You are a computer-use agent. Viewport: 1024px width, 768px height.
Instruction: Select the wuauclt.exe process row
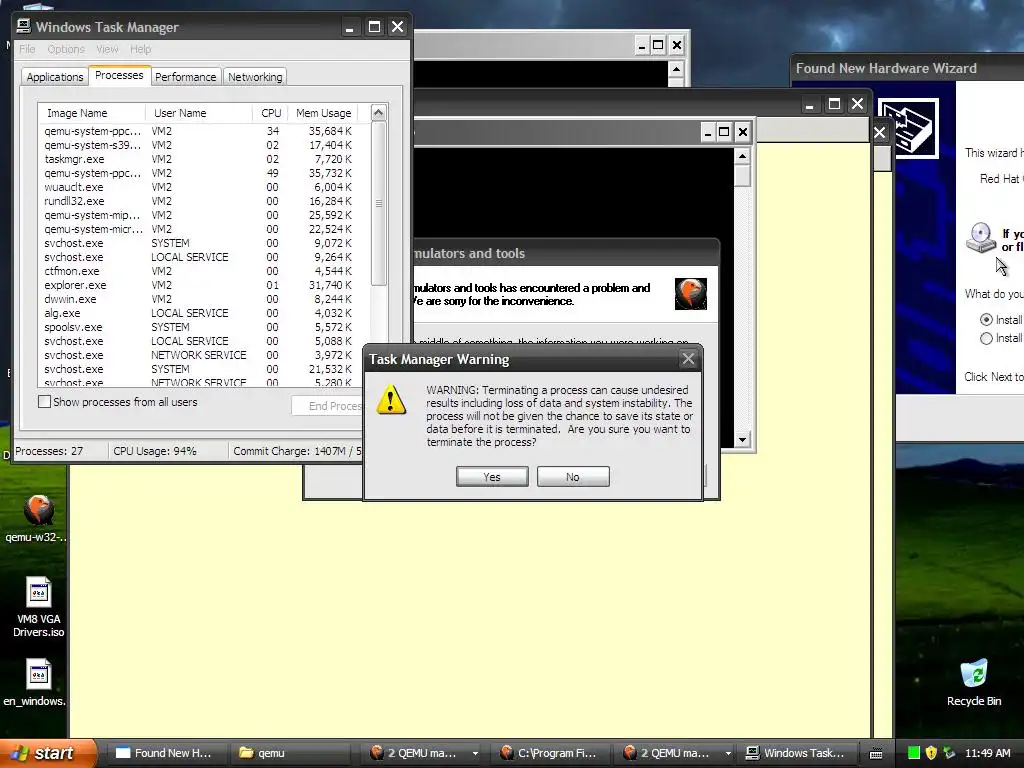(x=199, y=187)
